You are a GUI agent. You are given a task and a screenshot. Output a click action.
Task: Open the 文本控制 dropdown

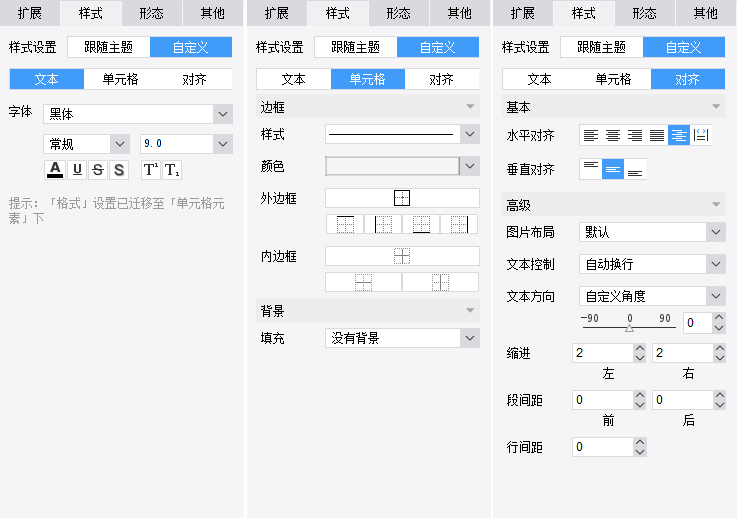(652, 264)
